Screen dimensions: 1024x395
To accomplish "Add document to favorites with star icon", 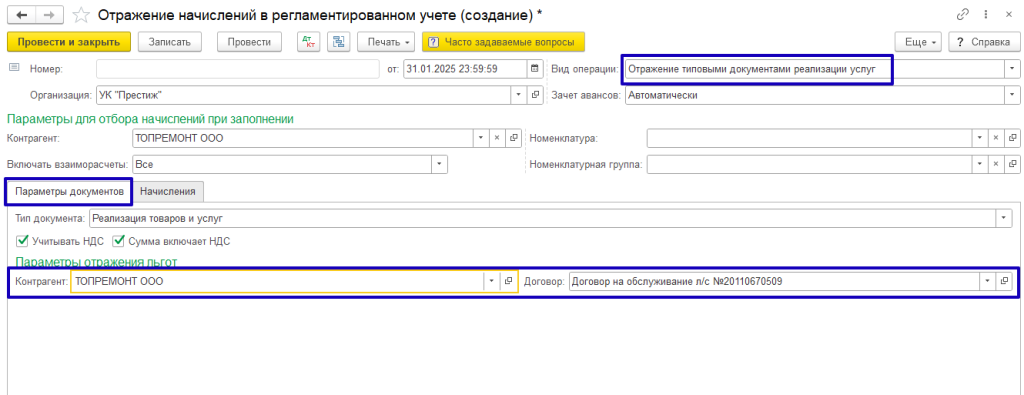I will [x=80, y=14].
